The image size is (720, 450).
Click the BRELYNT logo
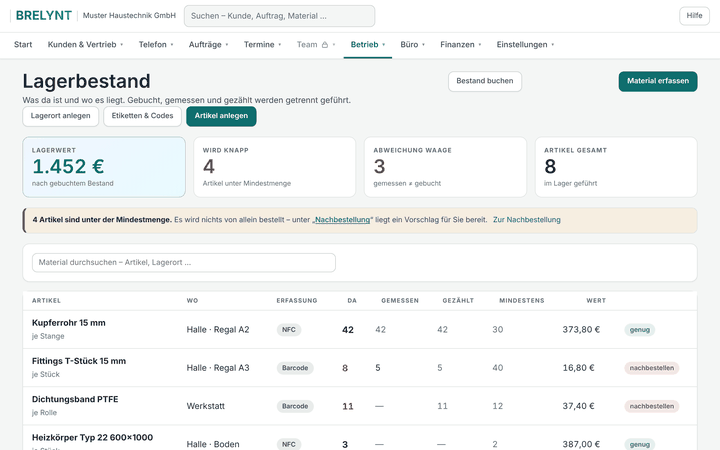44,16
